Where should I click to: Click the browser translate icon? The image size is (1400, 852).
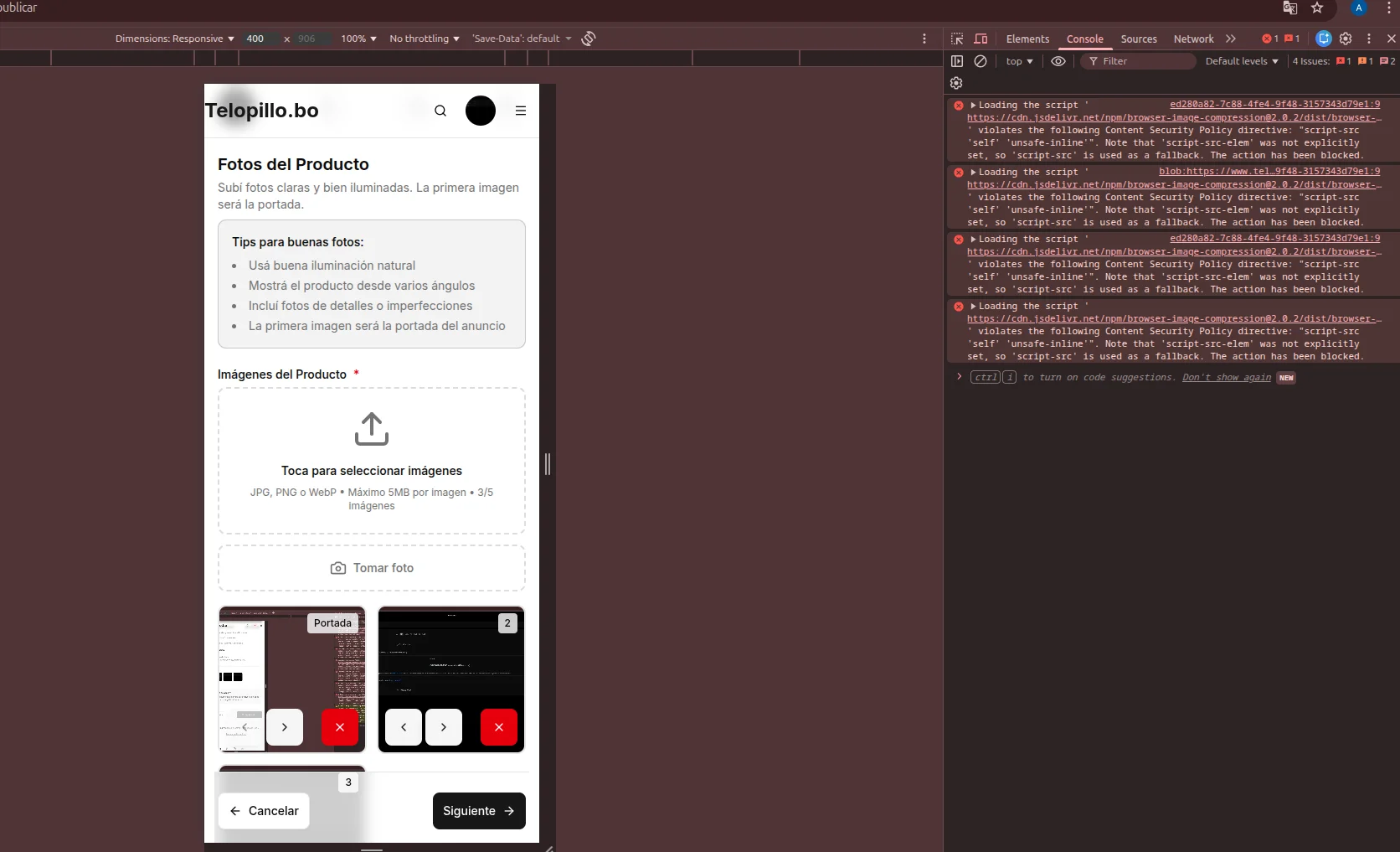(1290, 8)
